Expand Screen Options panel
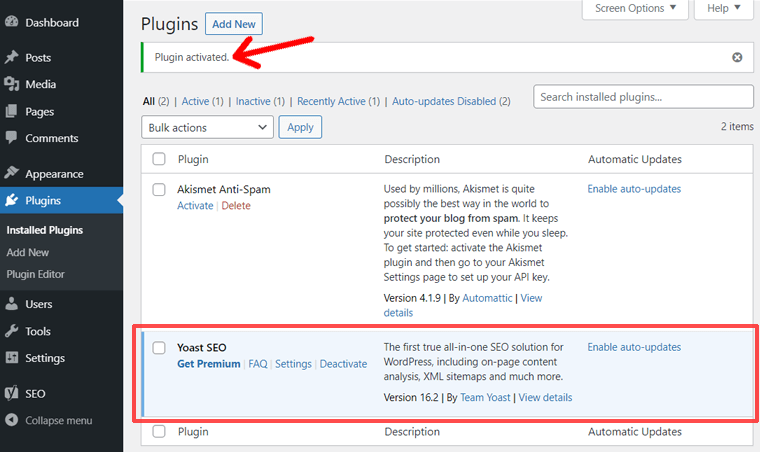 (635, 9)
